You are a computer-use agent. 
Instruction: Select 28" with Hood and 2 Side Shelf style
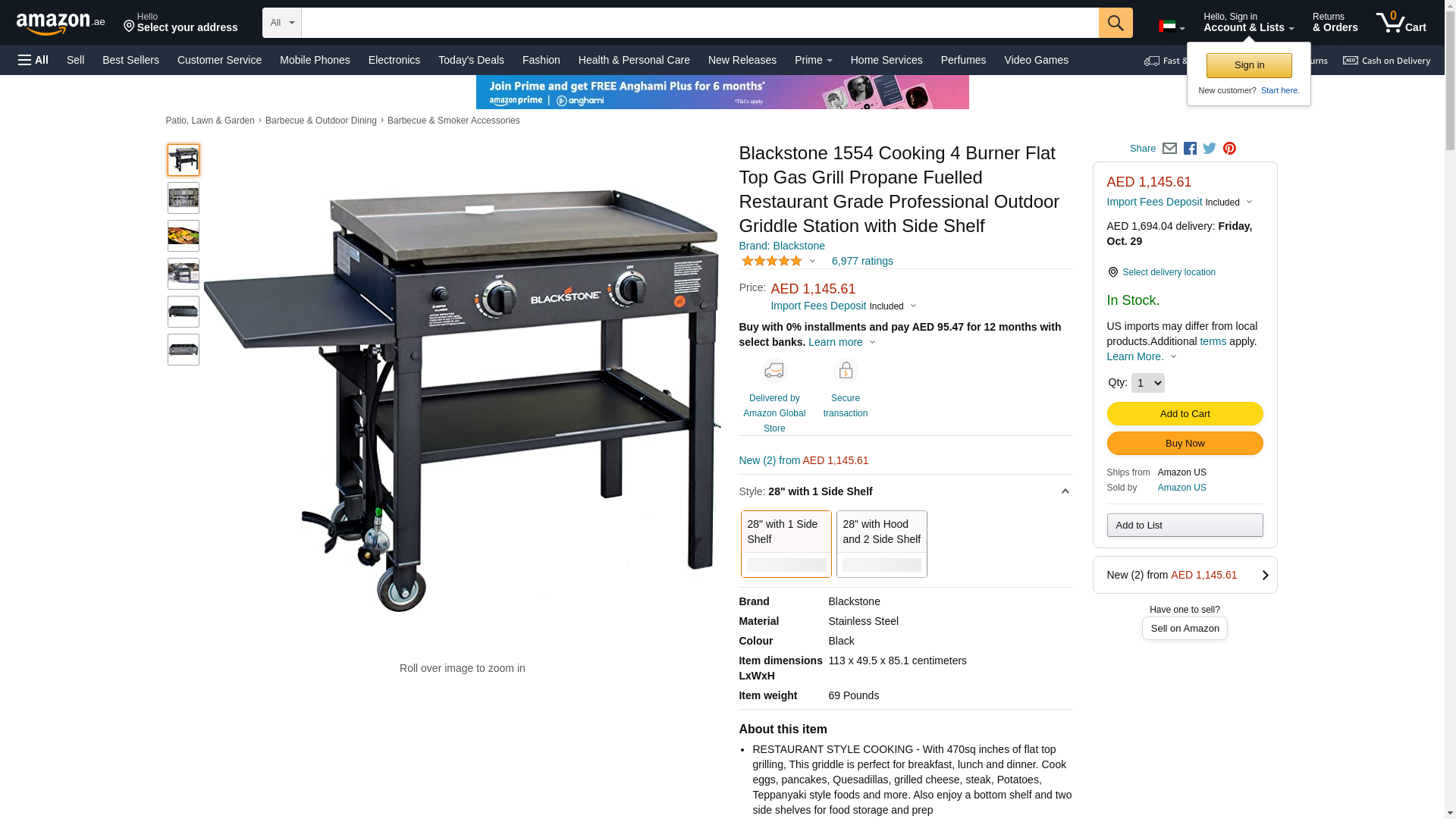point(881,544)
